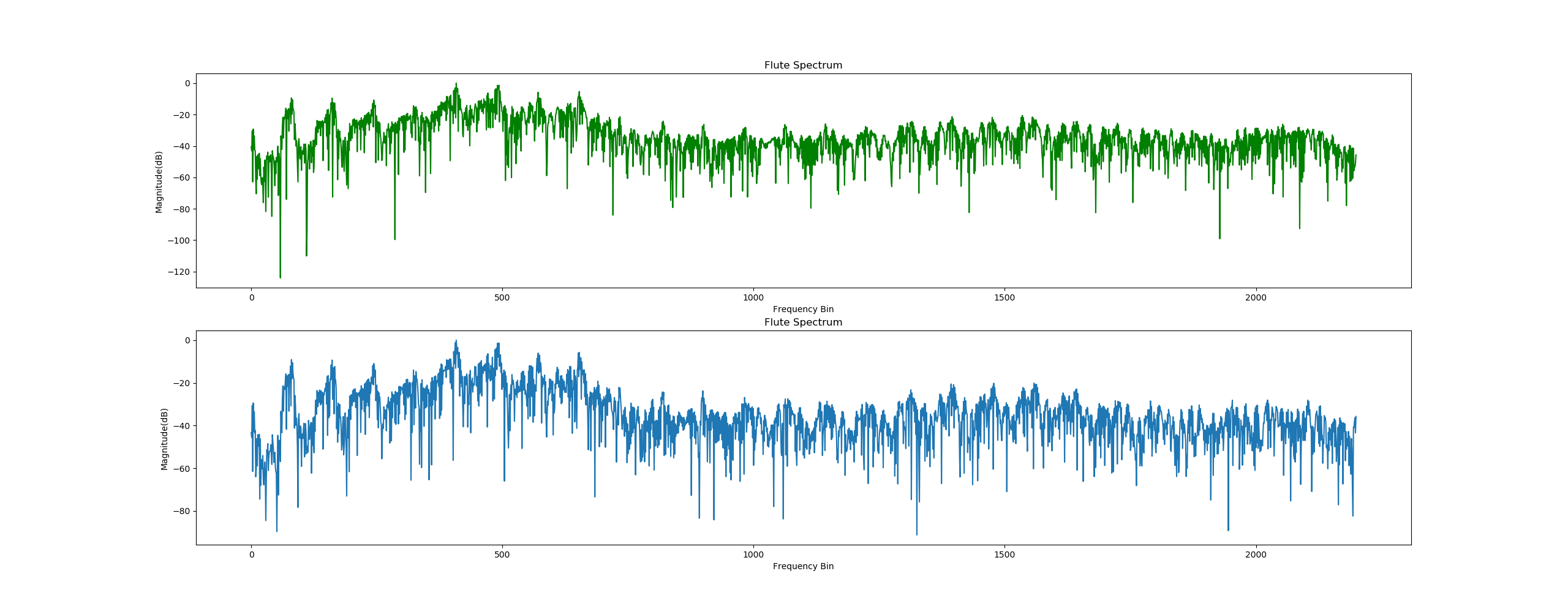This screenshot has width=1568, height=612.
Task: Select the green plot's "Magnitude(dB)" y-axis label
Action: click(159, 182)
